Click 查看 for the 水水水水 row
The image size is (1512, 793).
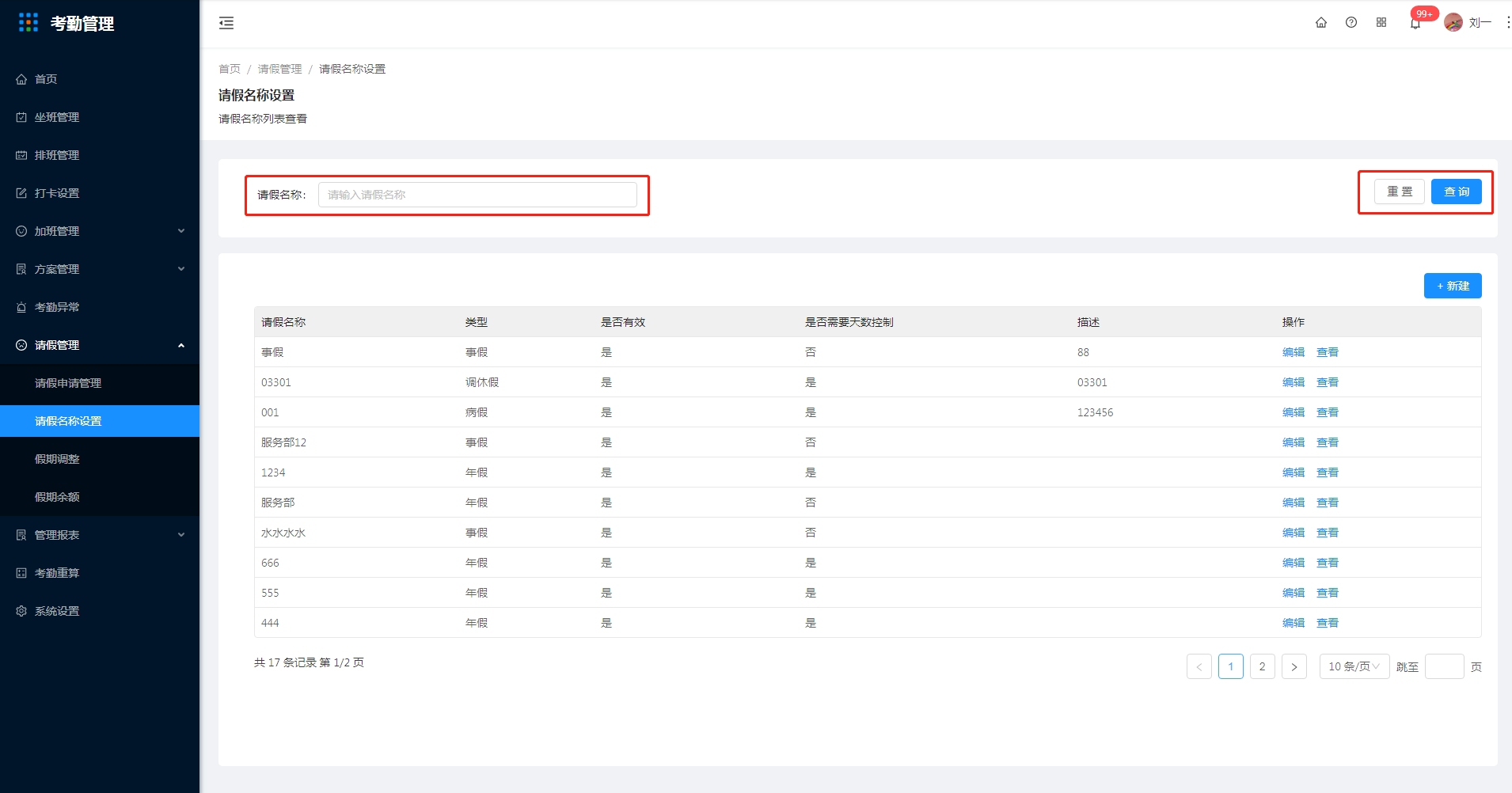click(1328, 533)
